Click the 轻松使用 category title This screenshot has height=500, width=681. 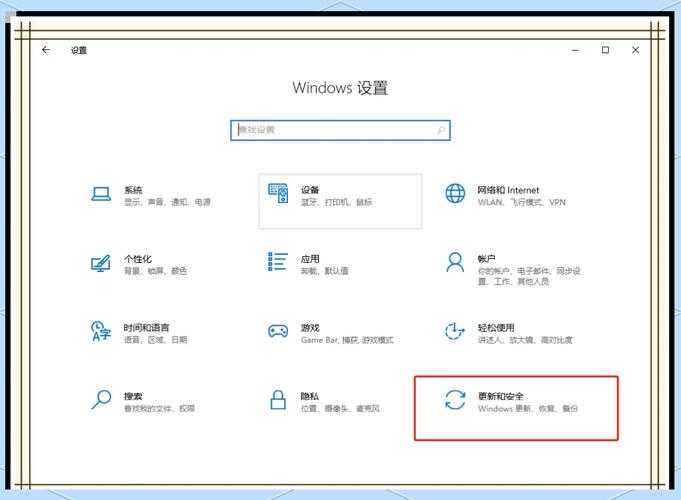496,328
